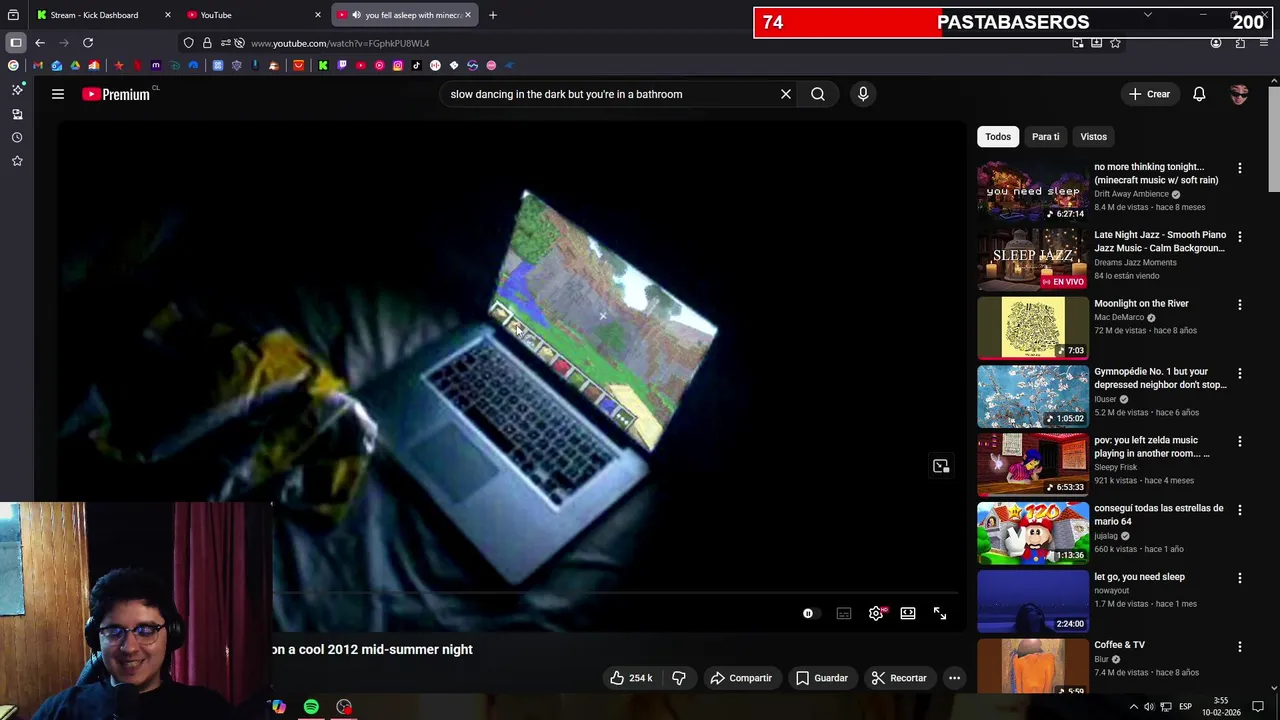Dislike the video
The image size is (1280, 720).
tap(679, 678)
